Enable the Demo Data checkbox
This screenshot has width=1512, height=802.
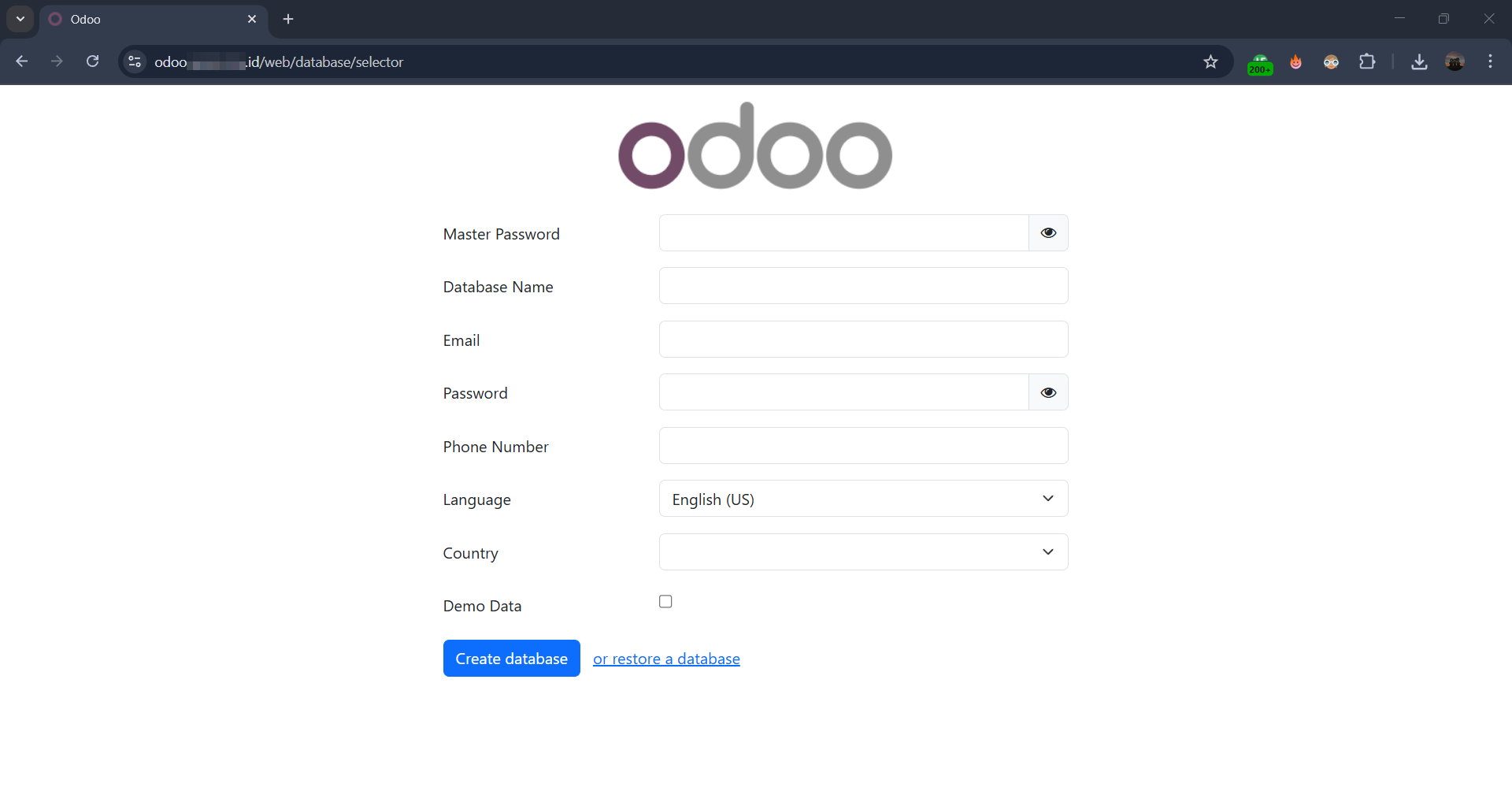(x=665, y=601)
